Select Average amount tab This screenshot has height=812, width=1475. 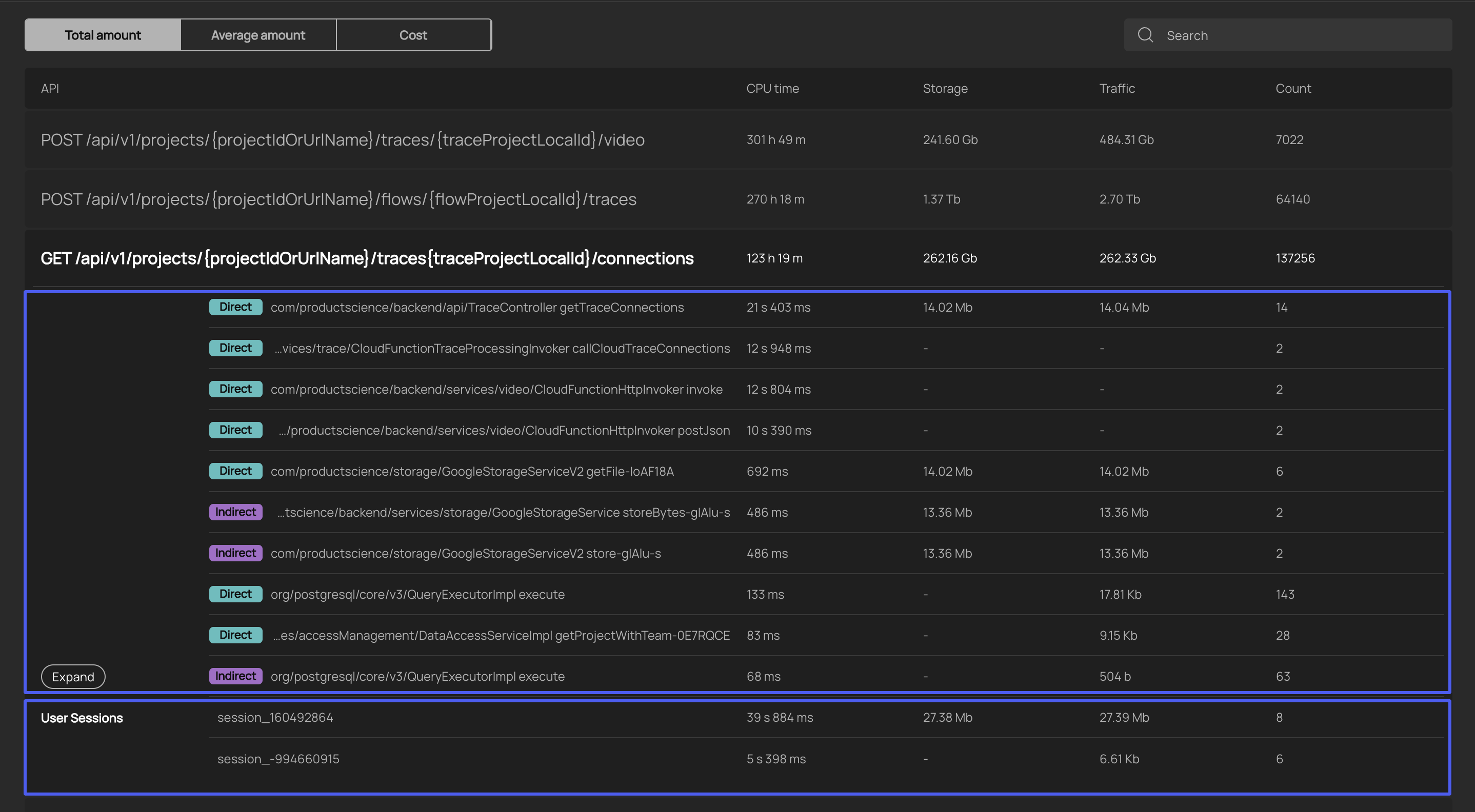(x=258, y=34)
